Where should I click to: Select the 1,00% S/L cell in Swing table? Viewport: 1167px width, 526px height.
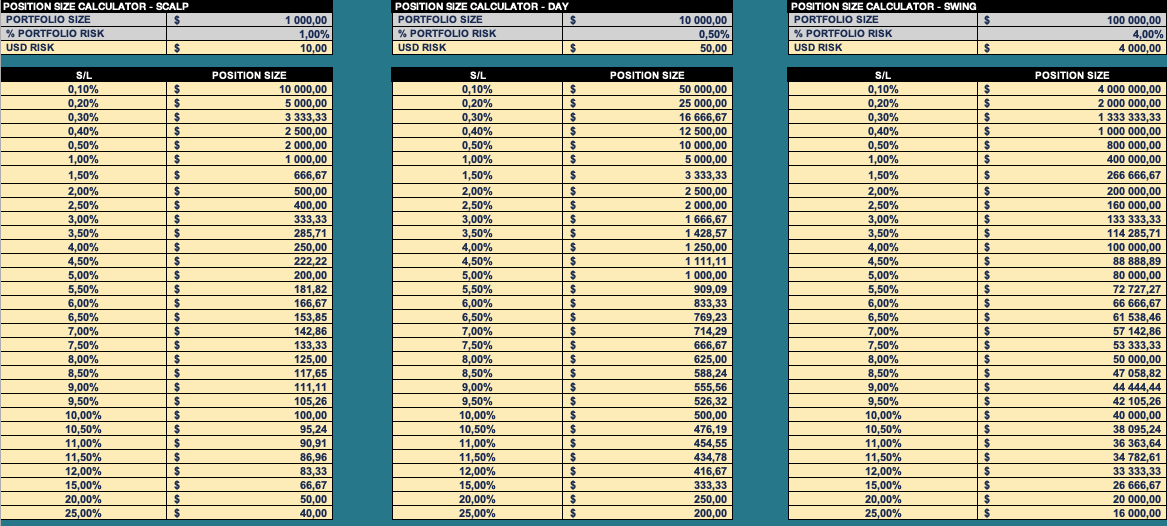pyautogui.click(x=883, y=159)
